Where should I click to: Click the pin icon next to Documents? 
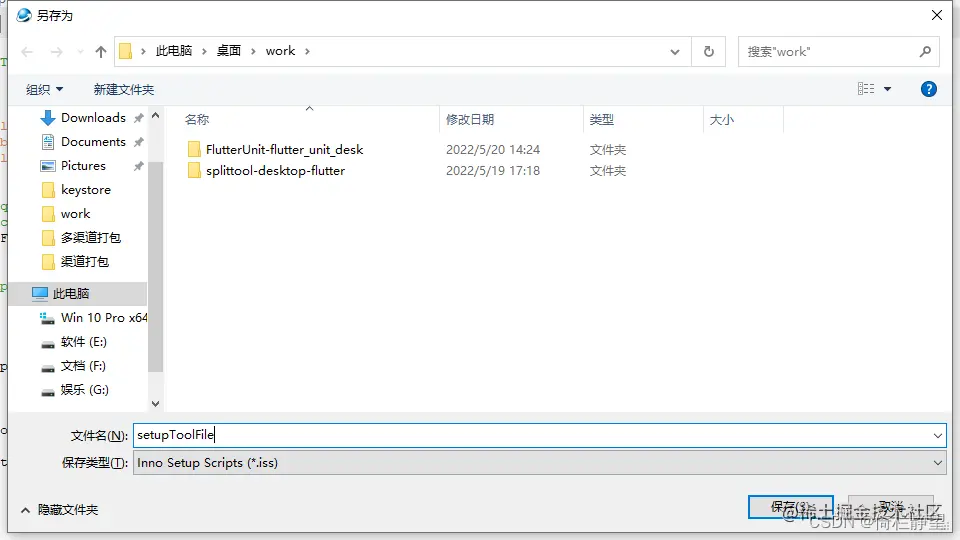pyautogui.click(x=139, y=141)
